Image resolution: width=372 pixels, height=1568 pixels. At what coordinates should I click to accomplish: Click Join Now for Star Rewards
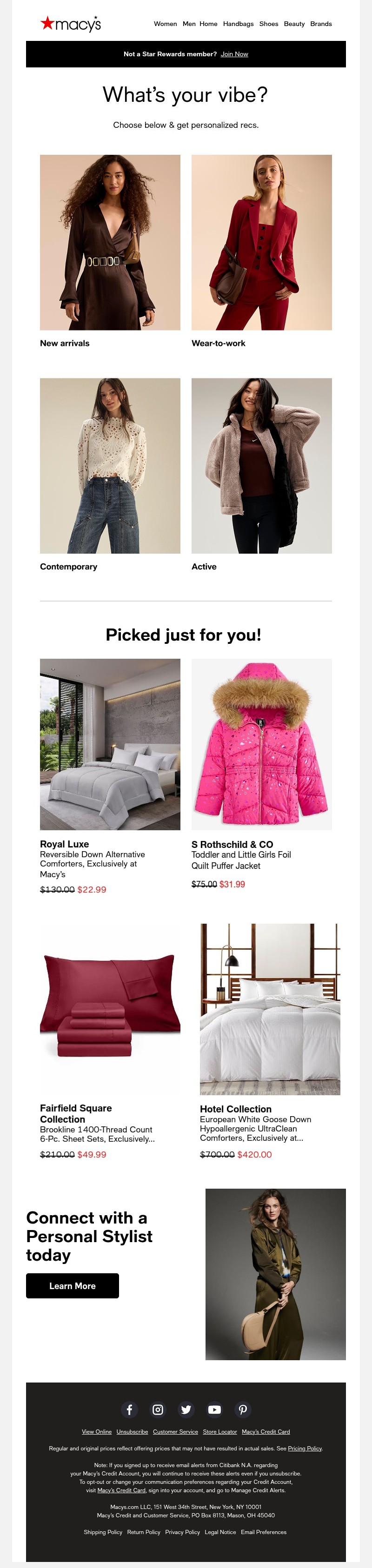coord(234,54)
